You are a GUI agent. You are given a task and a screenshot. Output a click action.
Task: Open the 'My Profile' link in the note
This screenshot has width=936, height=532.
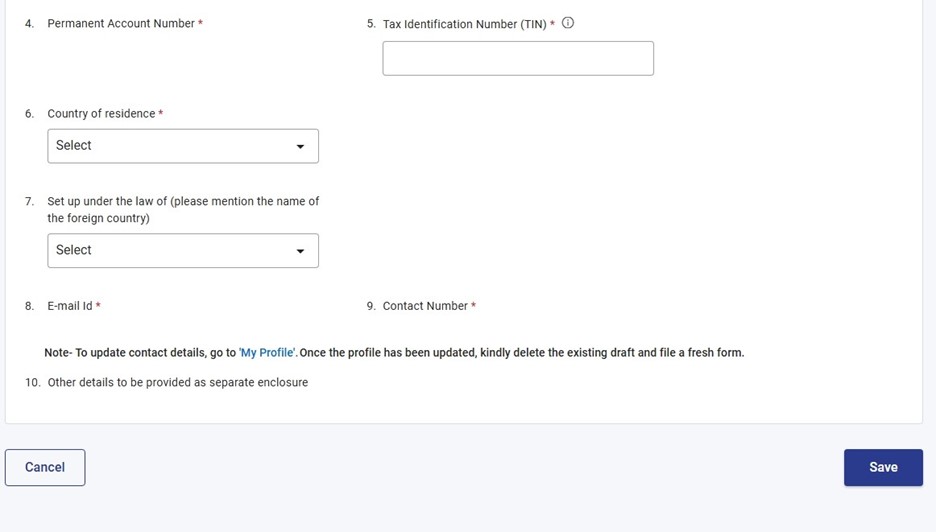[267, 353]
